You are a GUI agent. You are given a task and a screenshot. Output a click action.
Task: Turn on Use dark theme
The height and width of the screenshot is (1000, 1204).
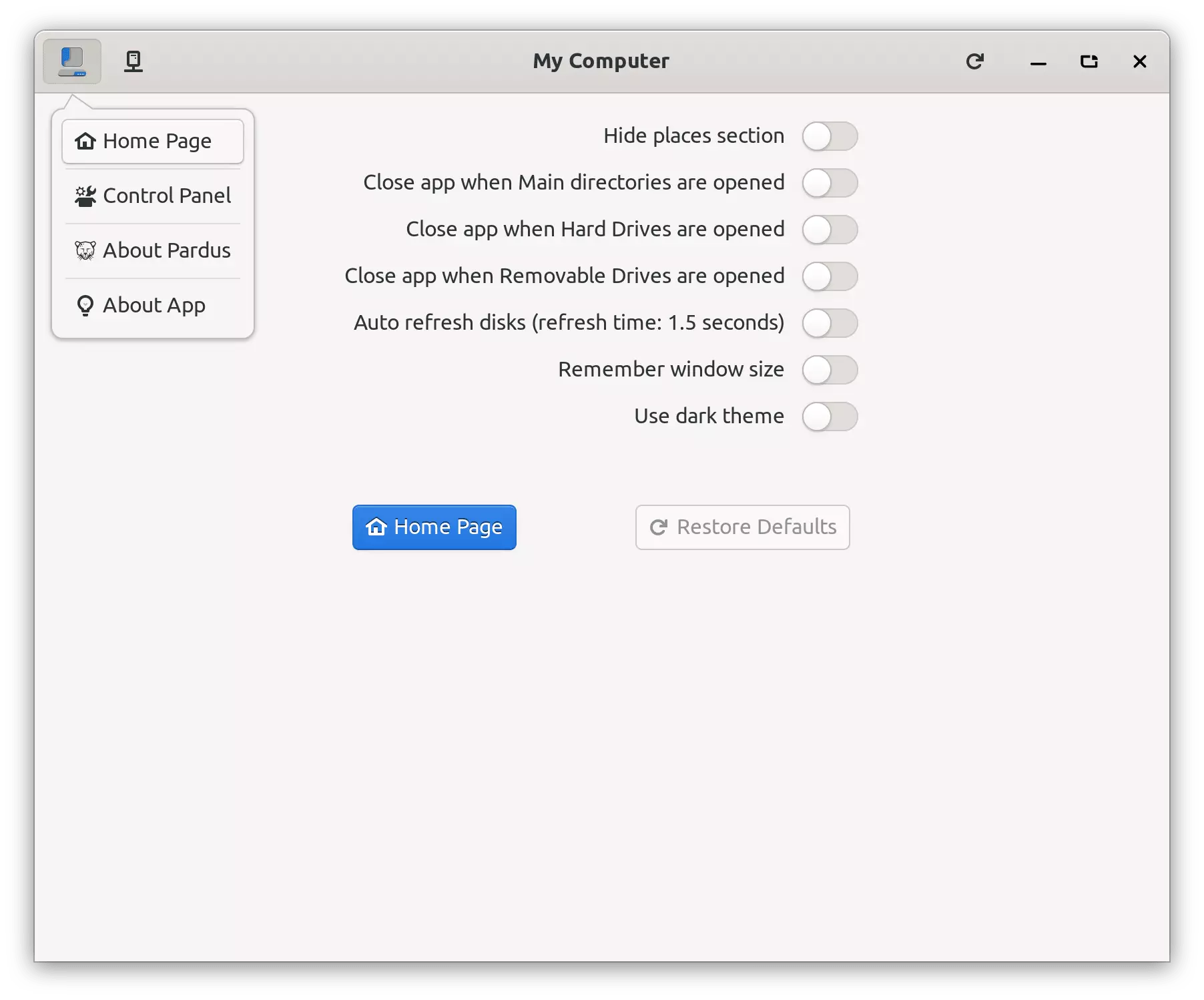coord(830,417)
